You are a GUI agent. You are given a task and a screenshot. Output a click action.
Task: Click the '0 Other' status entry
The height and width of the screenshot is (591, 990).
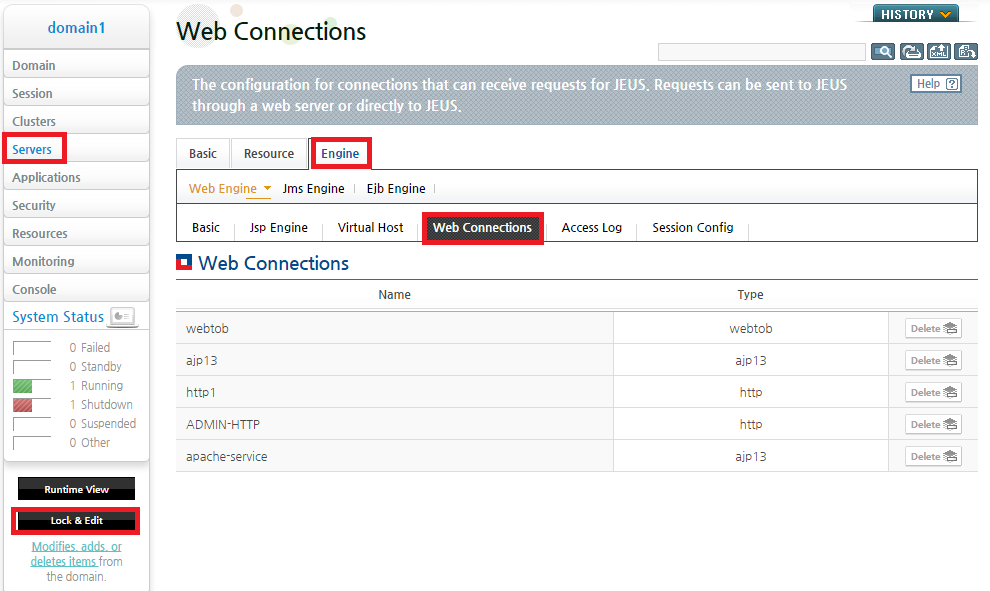(90, 443)
